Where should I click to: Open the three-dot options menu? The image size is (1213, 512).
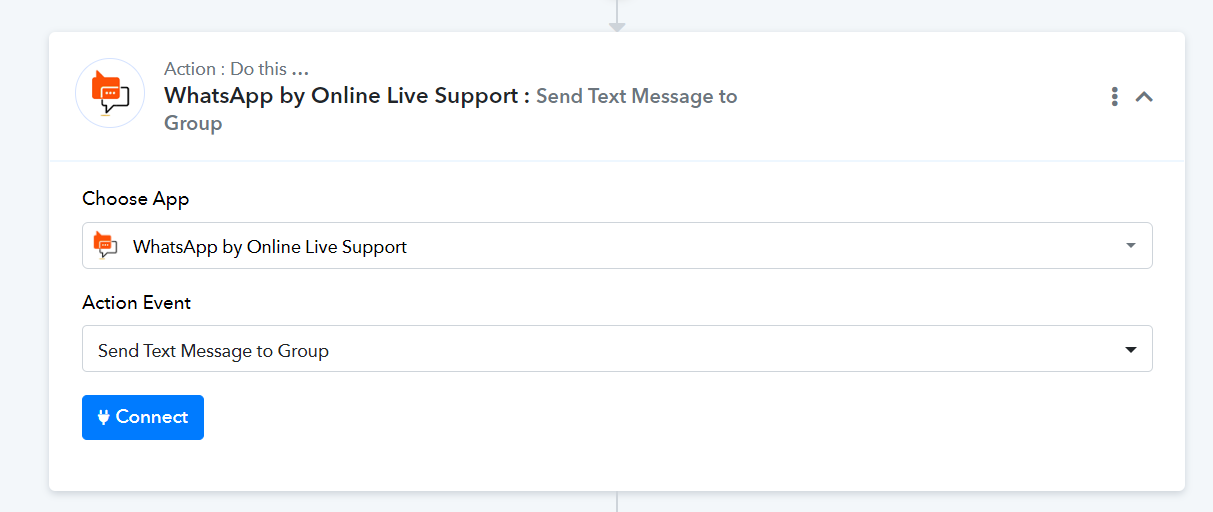[x=1114, y=97]
